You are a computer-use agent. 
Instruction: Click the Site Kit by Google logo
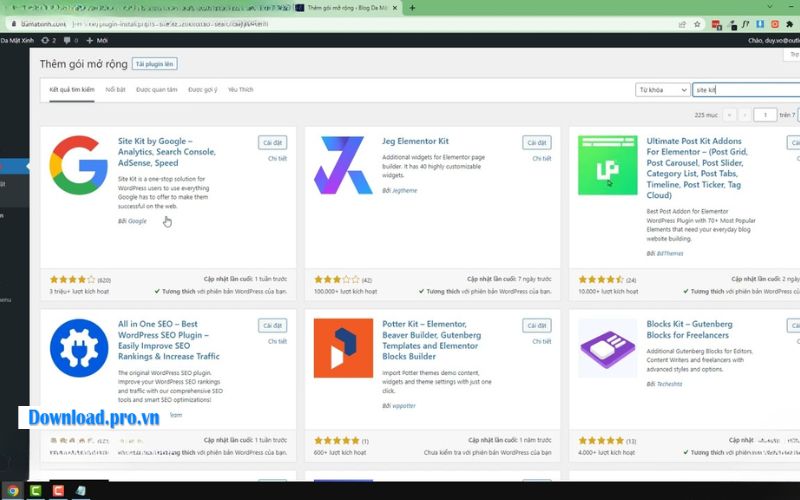(x=79, y=165)
